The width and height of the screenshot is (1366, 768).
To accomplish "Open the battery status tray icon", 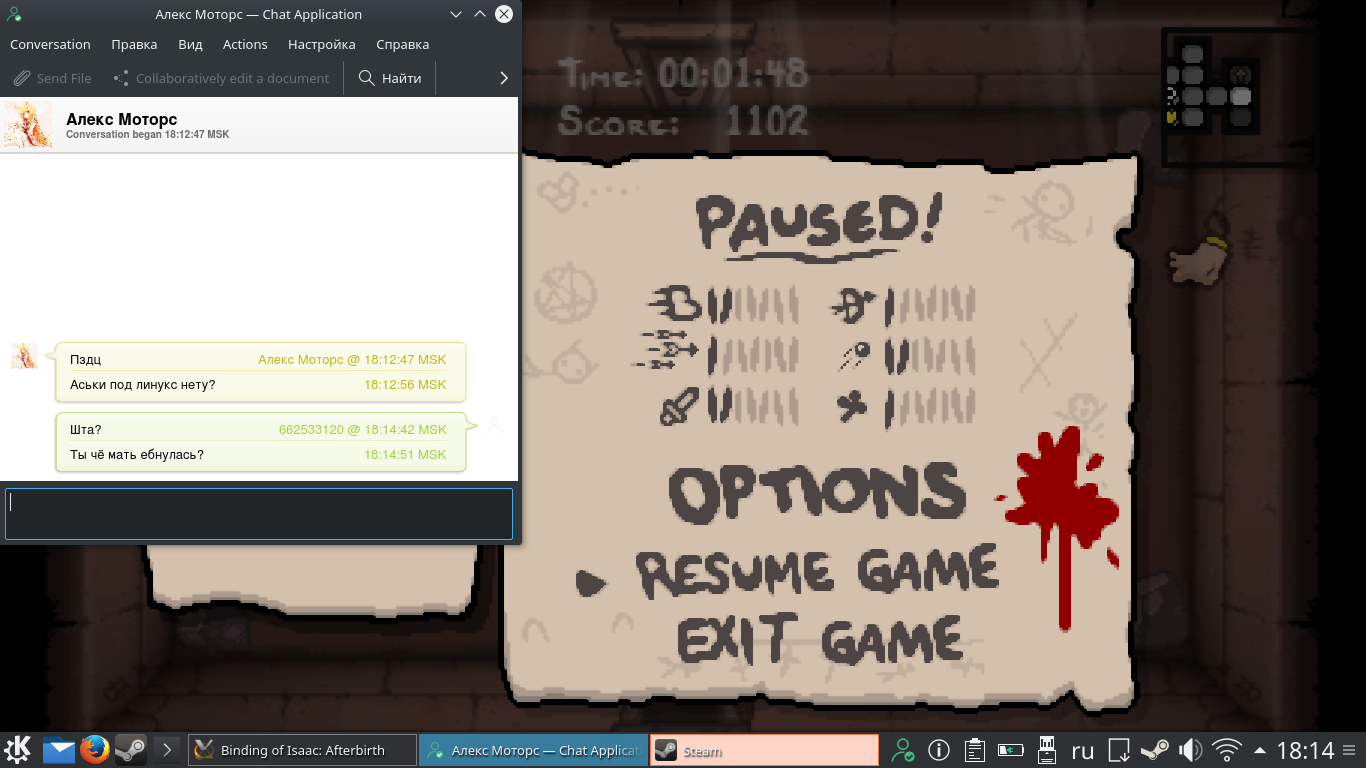I will 1010,749.
